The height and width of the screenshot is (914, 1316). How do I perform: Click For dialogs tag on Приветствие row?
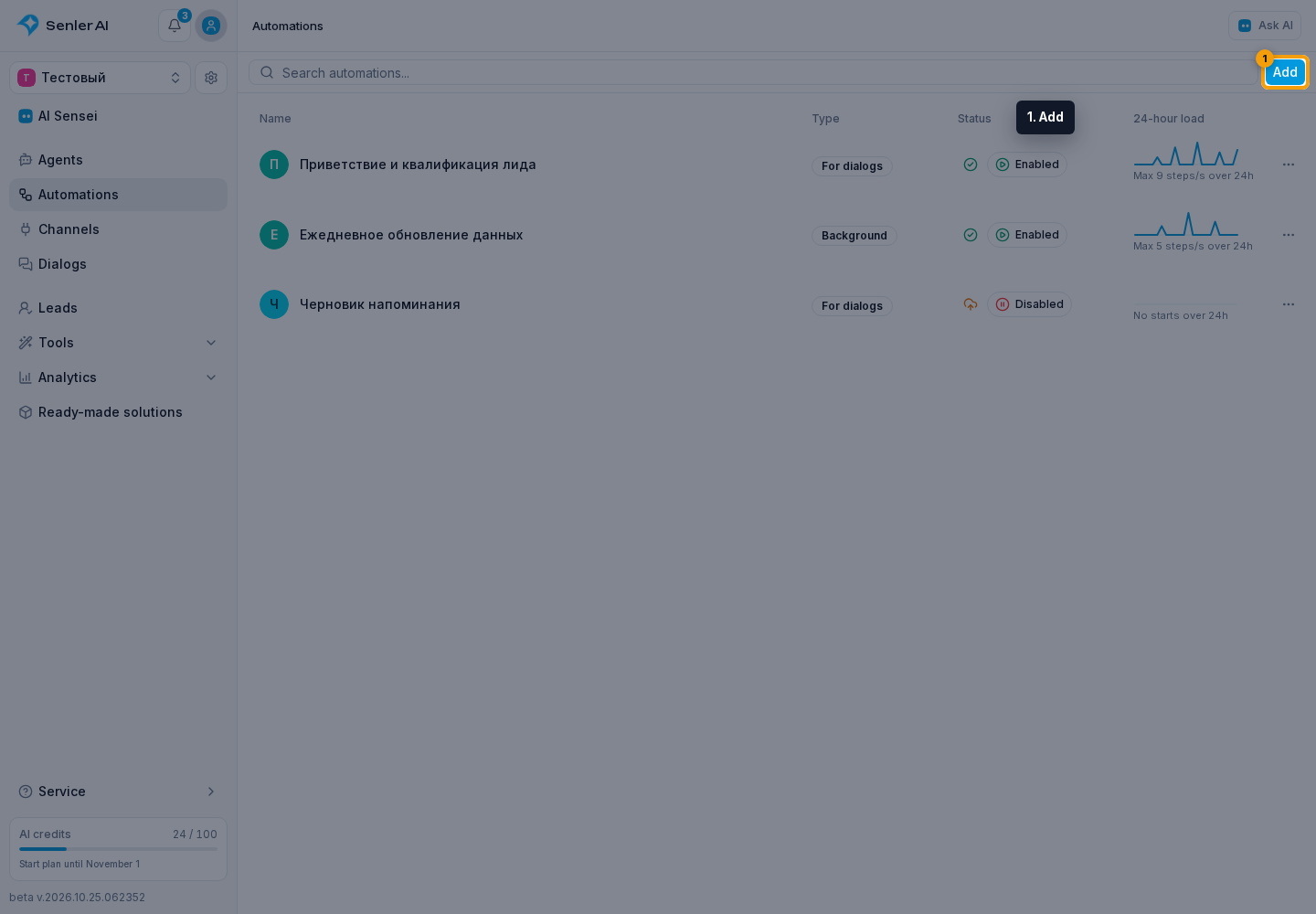(852, 166)
